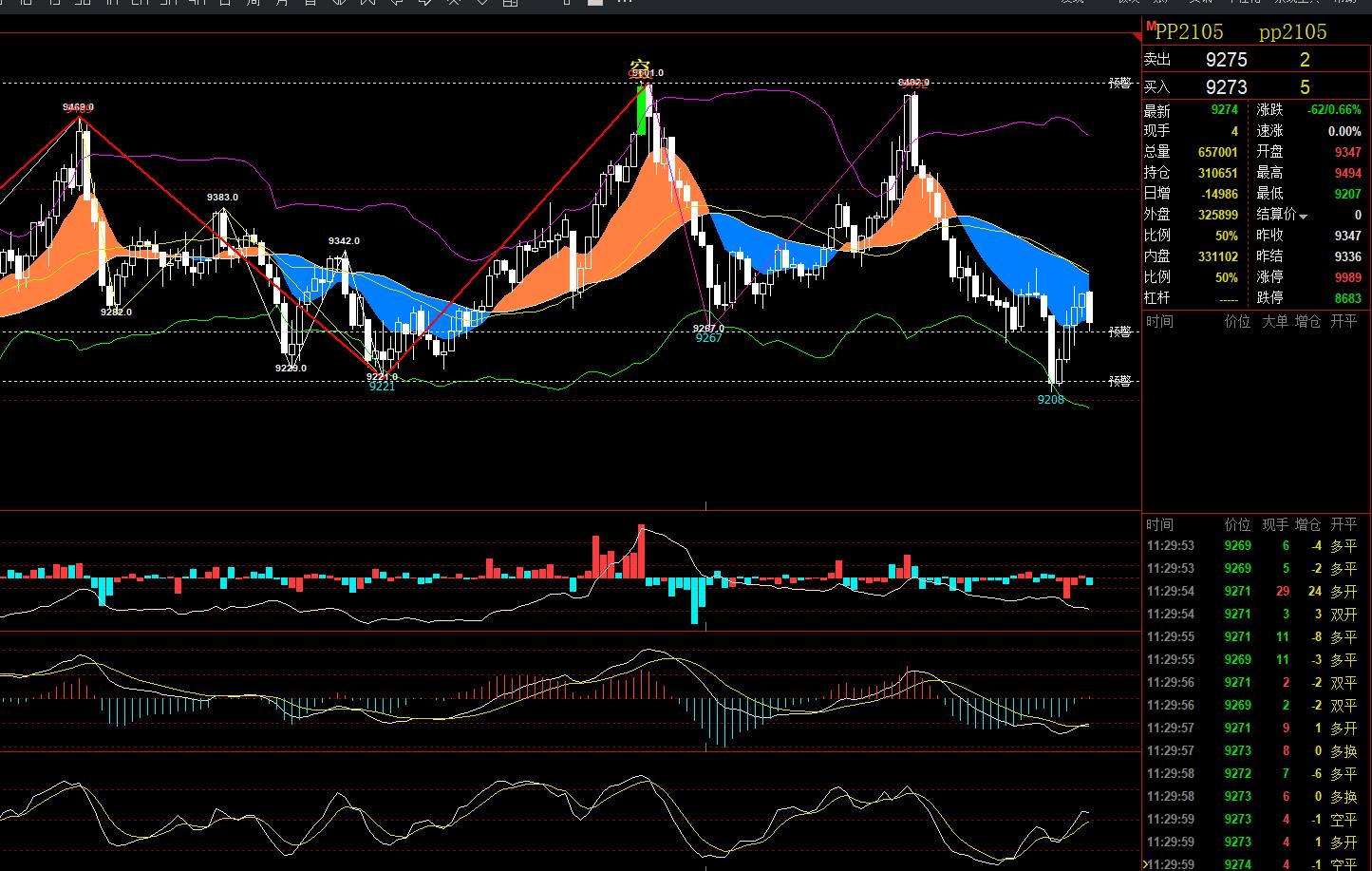The height and width of the screenshot is (871, 1372).
Task: Click the tallest red volume bar in indicator panel
Action: (642, 551)
